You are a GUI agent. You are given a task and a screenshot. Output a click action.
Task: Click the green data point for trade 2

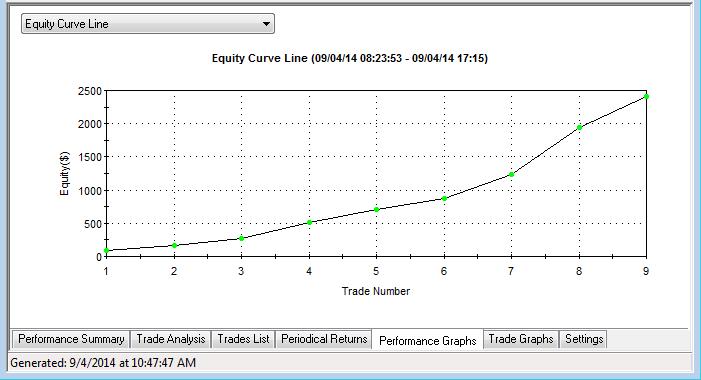(174, 245)
